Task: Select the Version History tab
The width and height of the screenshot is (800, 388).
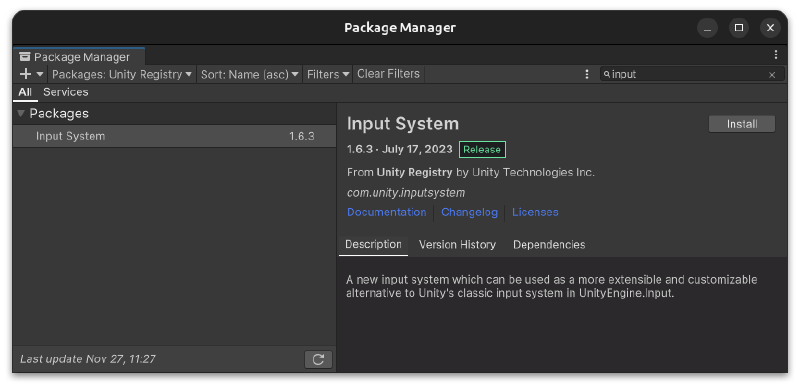Action: coord(457,245)
